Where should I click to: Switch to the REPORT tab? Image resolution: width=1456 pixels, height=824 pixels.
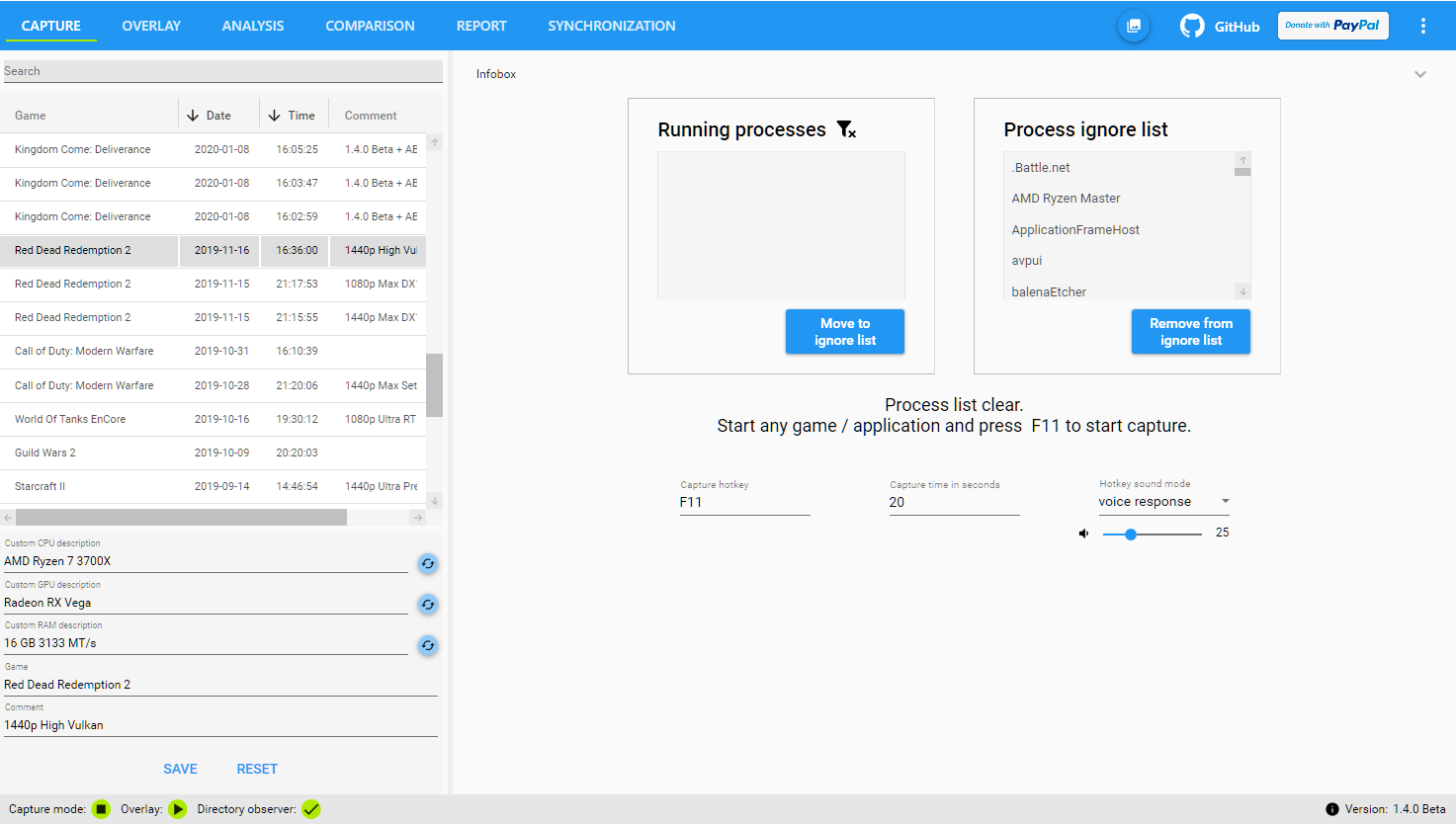tap(481, 26)
